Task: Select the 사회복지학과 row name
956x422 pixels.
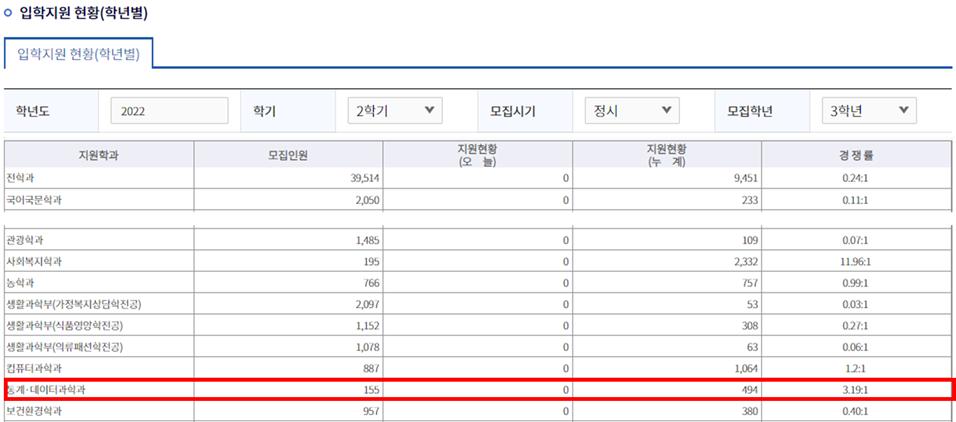Action: pos(34,262)
